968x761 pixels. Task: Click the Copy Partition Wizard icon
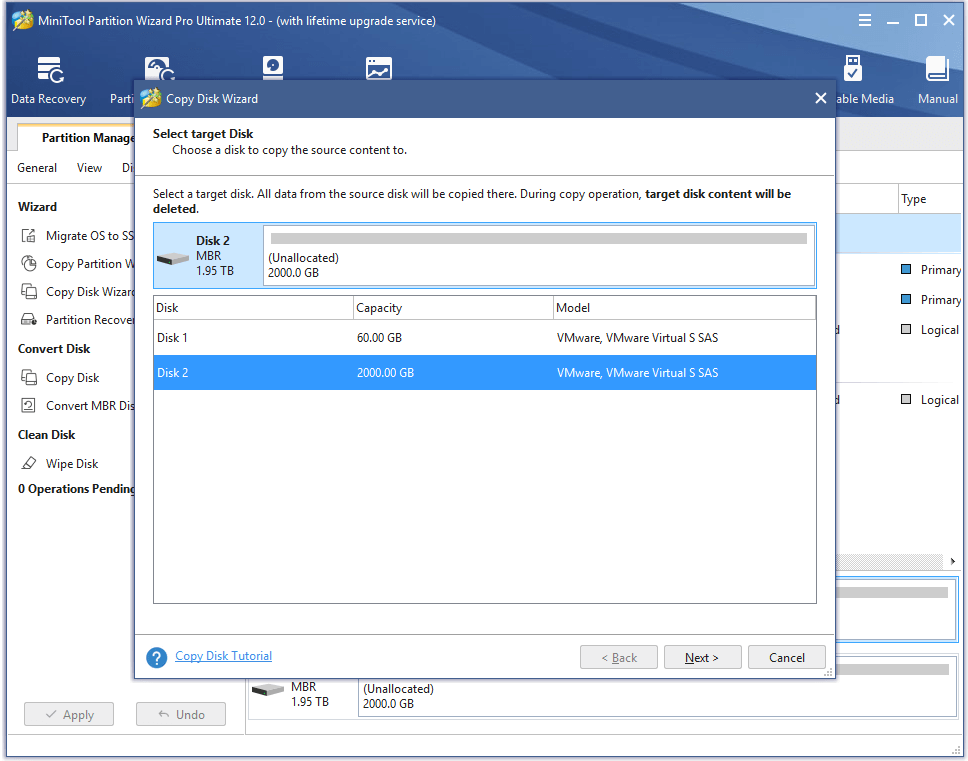[x=28, y=264]
